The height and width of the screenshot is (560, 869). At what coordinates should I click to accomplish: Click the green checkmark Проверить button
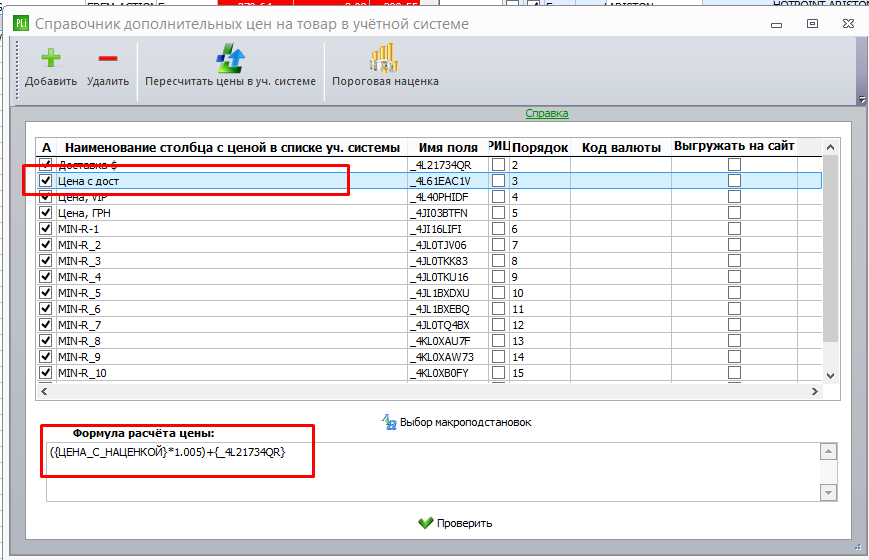tap(456, 523)
